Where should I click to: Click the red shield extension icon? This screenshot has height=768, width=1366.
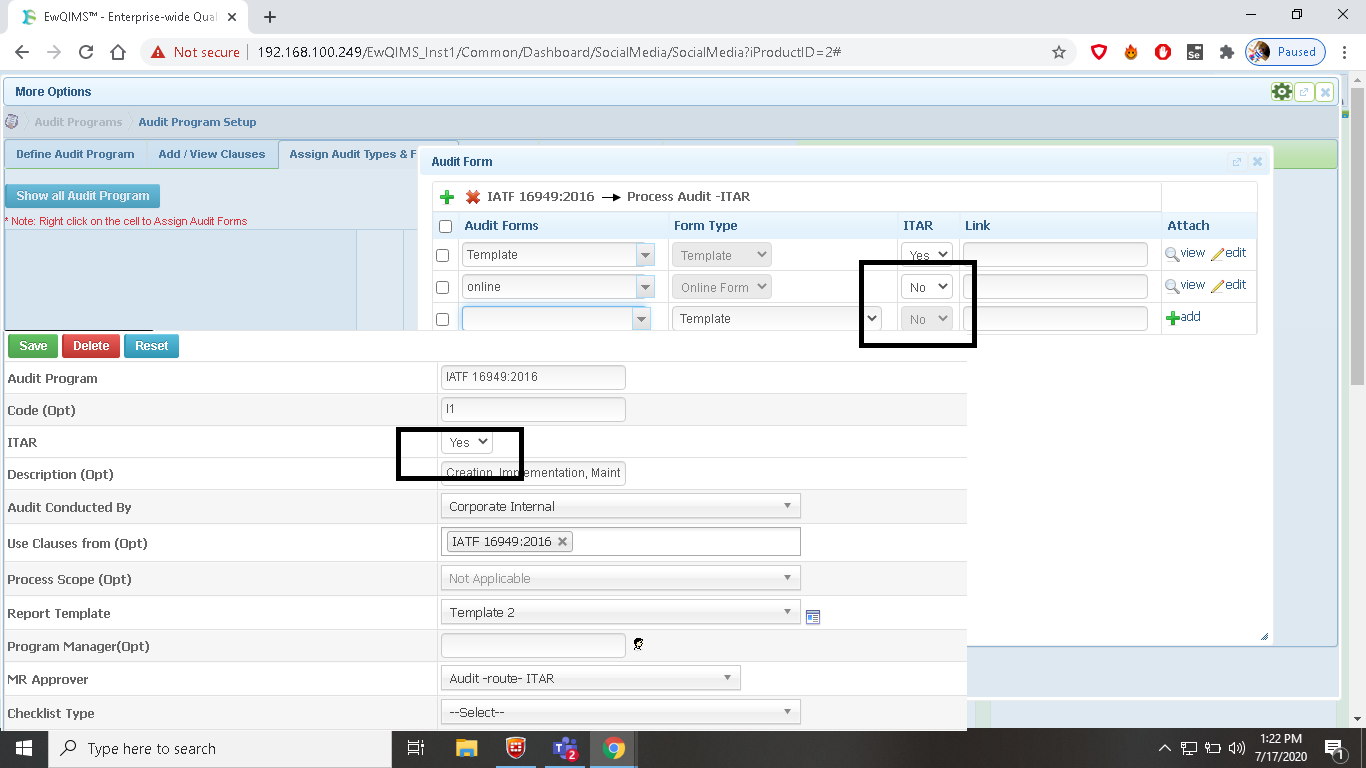[1099, 52]
